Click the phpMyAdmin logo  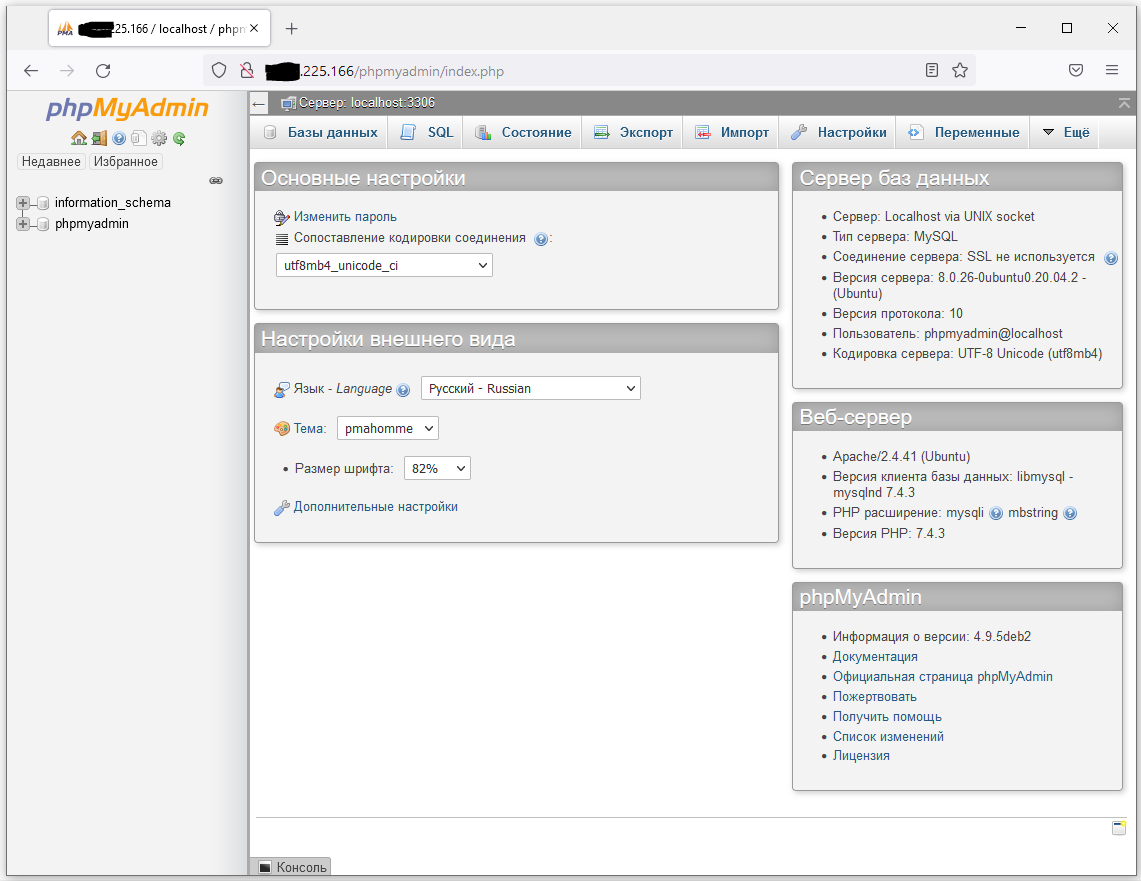(127, 108)
